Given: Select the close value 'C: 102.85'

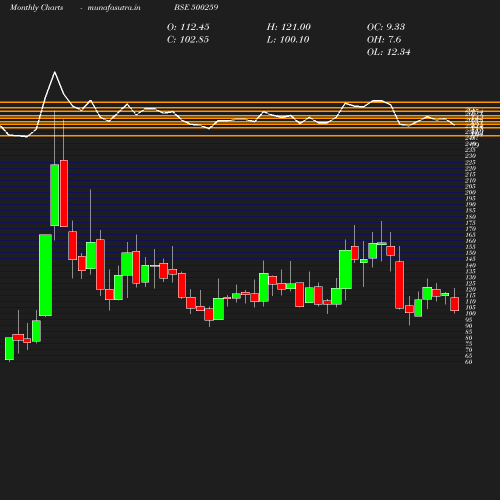Looking at the screenshot, I should [188, 40].
